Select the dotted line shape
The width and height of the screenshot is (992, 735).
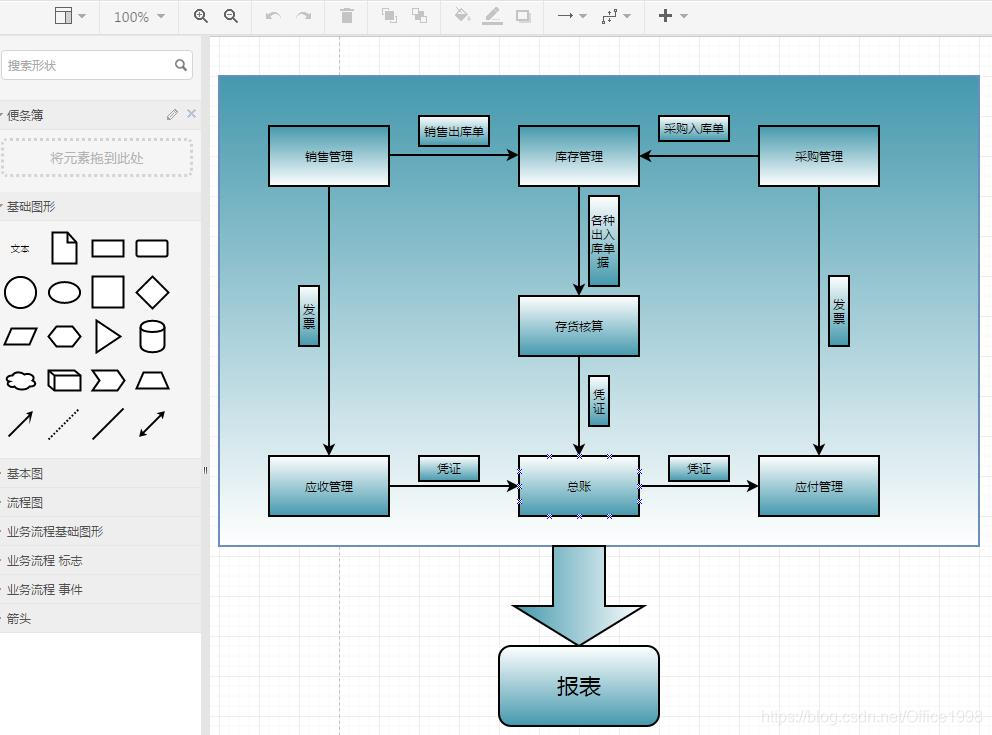64,424
